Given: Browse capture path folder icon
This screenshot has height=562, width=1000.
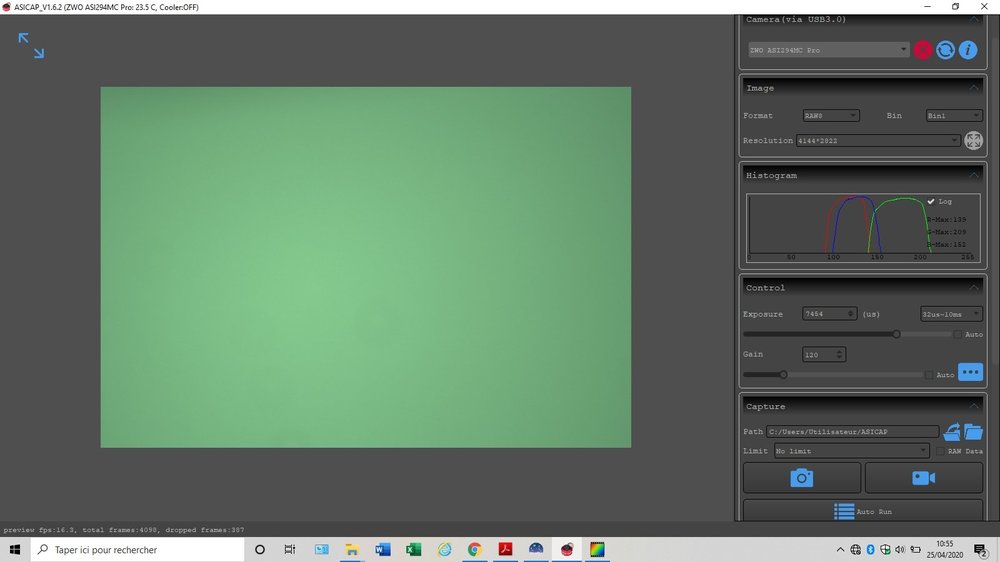Looking at the screenshot, I should tap(973, 432).
